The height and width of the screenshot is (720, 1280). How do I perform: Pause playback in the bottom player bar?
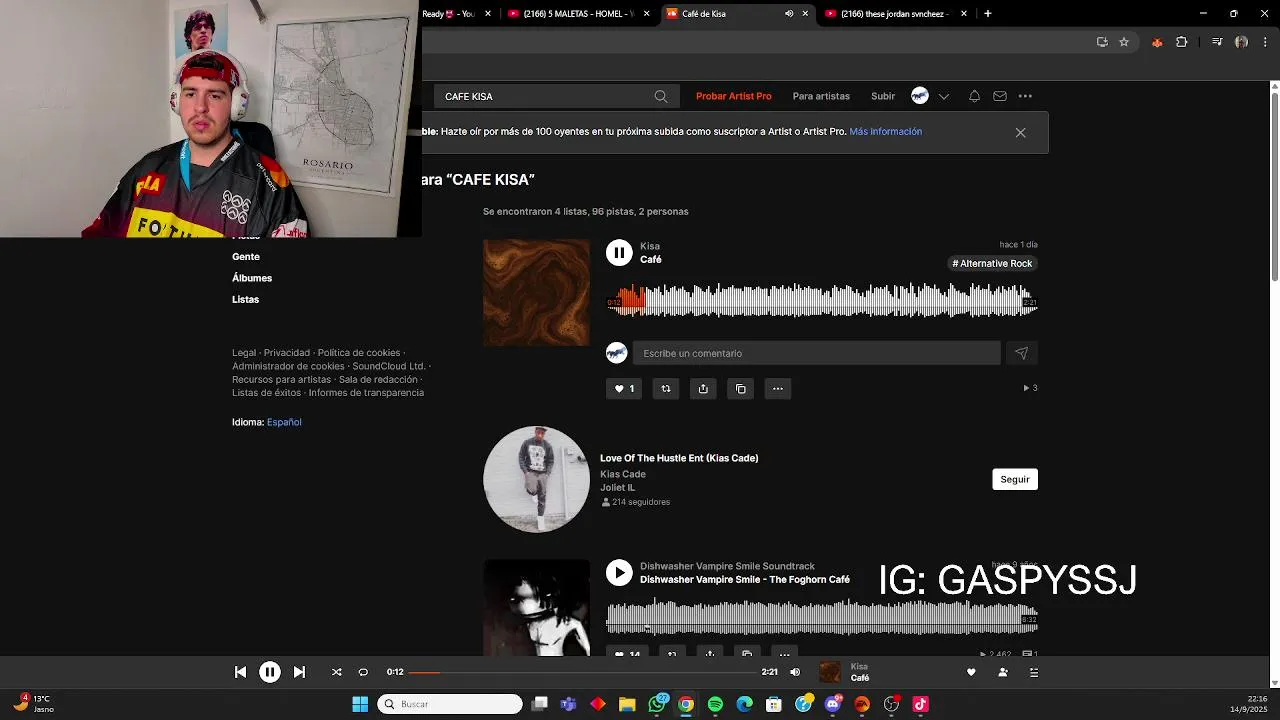tap(270, 672)
